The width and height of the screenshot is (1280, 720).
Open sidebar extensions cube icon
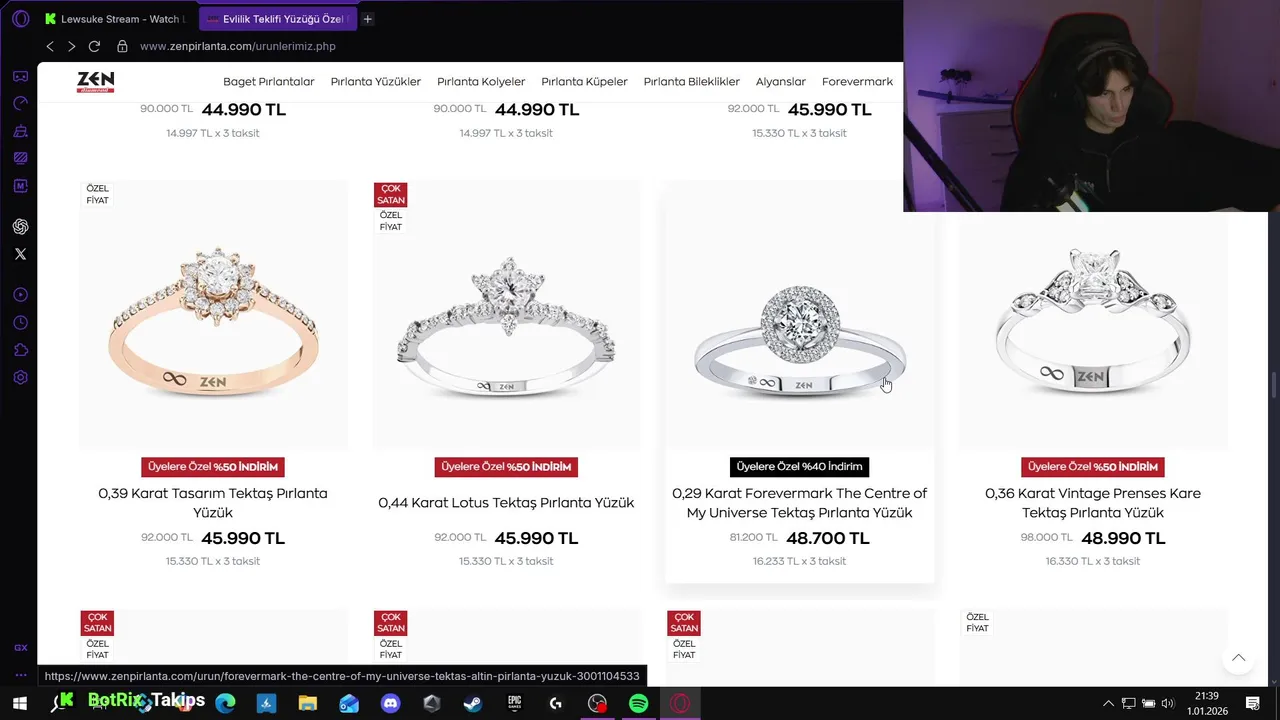point(20,350)
